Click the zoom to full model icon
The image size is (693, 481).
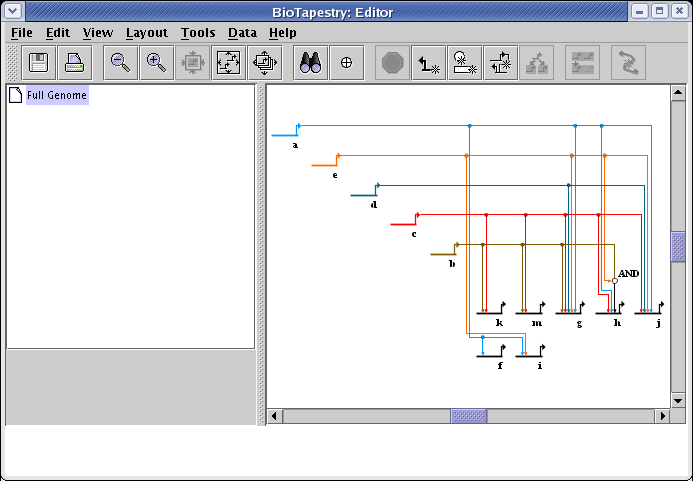[x=228, y=63]
